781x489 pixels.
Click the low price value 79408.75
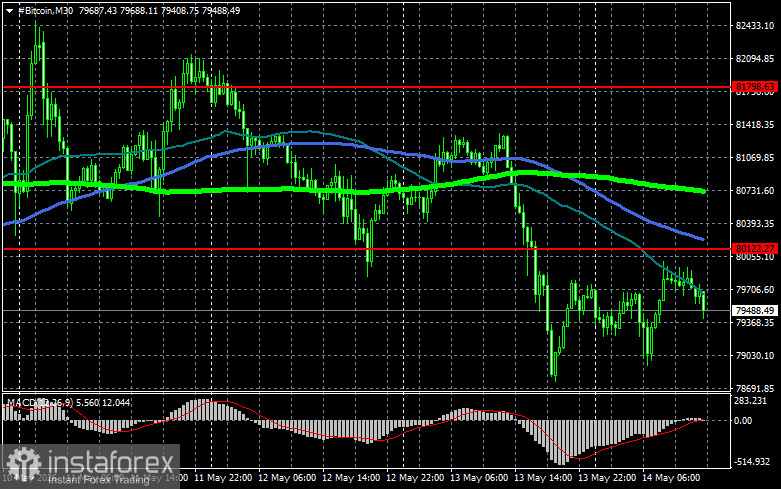coord(180,10)
